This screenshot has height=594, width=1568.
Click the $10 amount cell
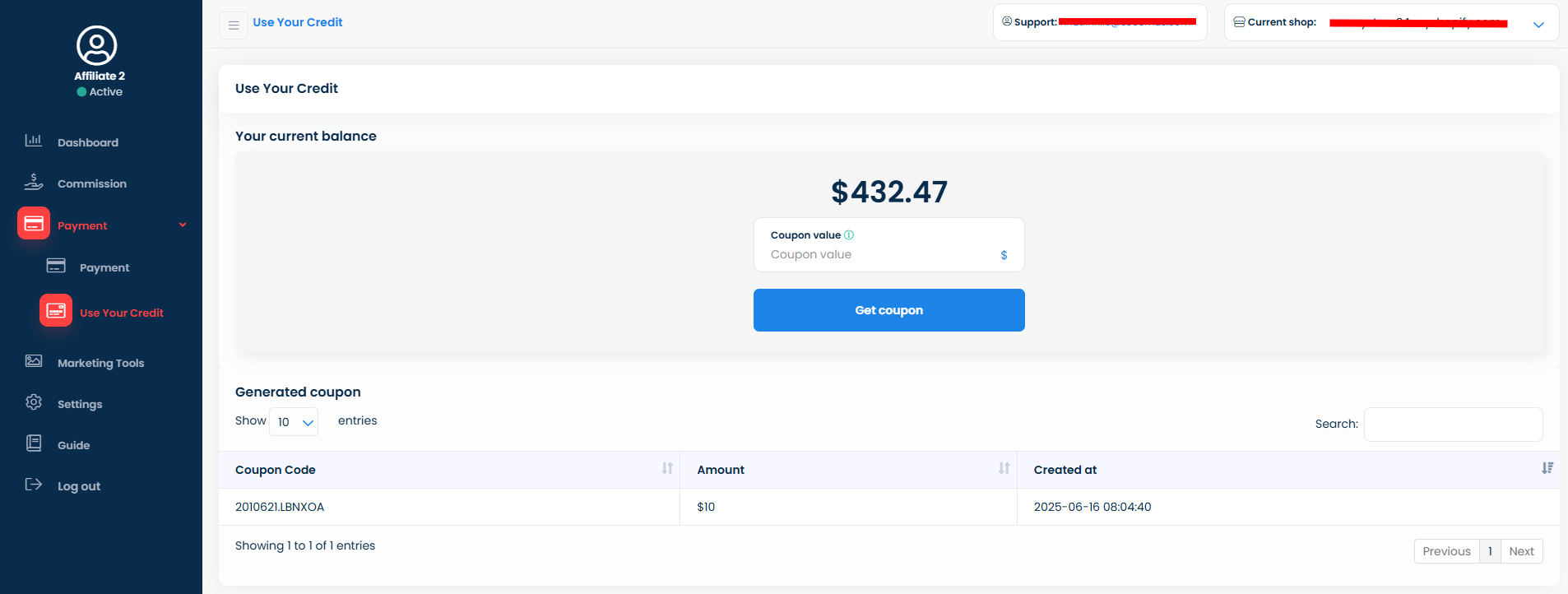tap(706, 507)
